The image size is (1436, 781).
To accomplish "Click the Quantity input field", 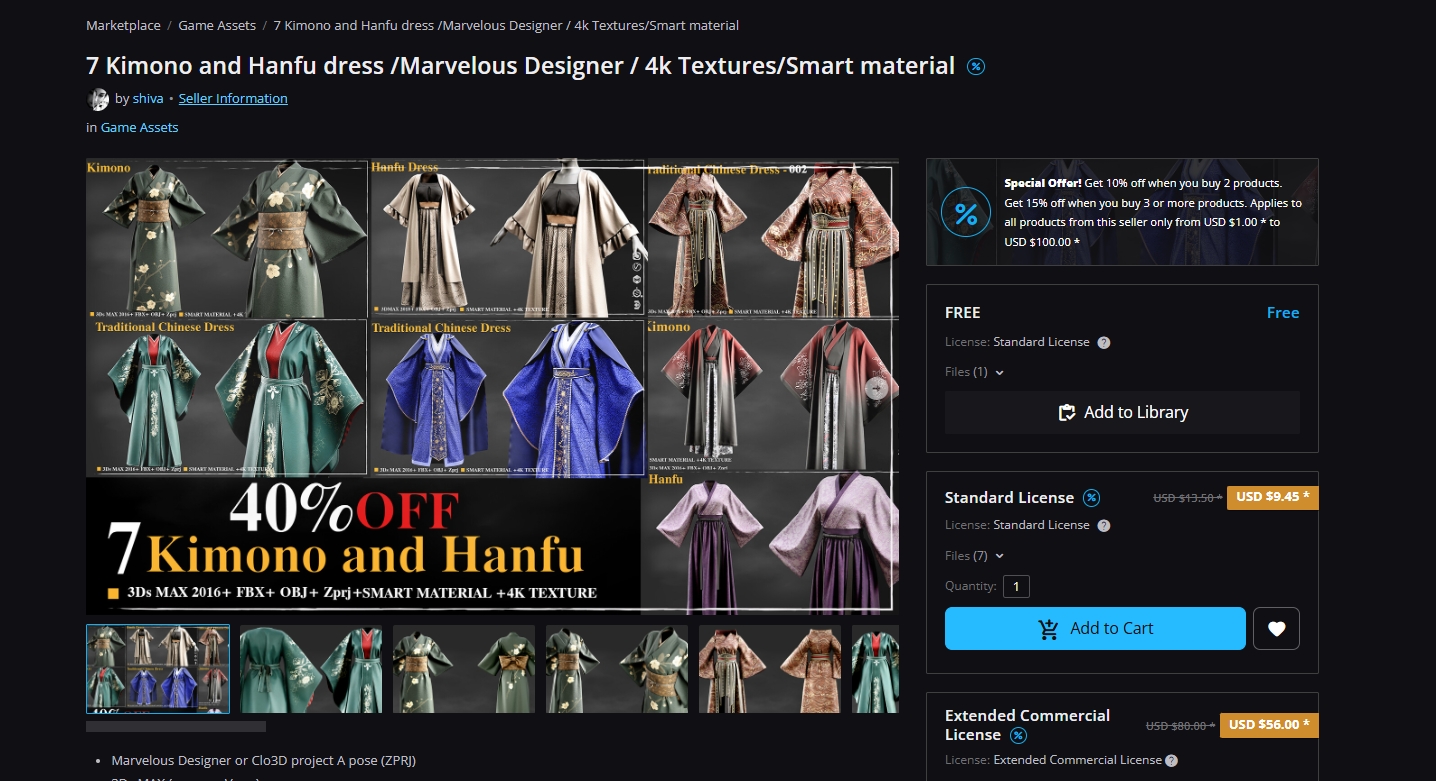I will click(1016, 587).
